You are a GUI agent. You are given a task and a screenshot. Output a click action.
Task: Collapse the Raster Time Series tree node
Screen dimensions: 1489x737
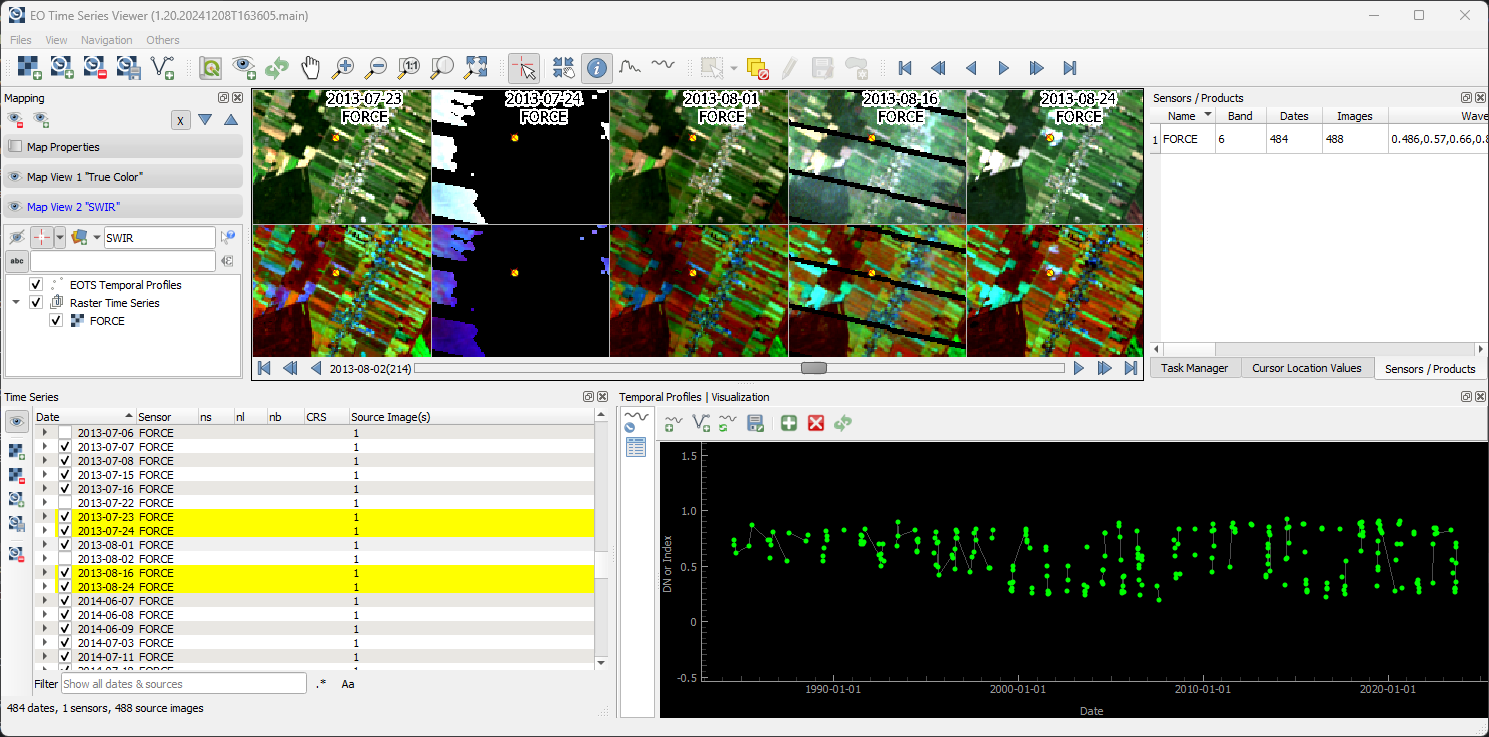pyautogui.click(x=16, y=303)
